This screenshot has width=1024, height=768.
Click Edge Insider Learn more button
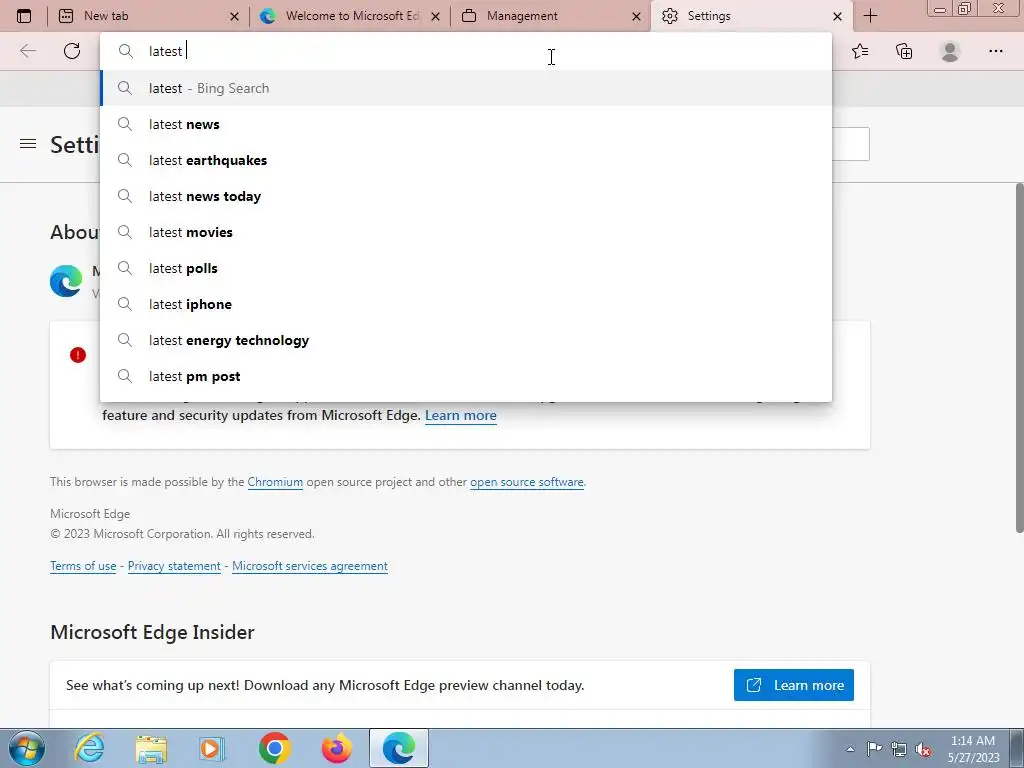(793, 685)
